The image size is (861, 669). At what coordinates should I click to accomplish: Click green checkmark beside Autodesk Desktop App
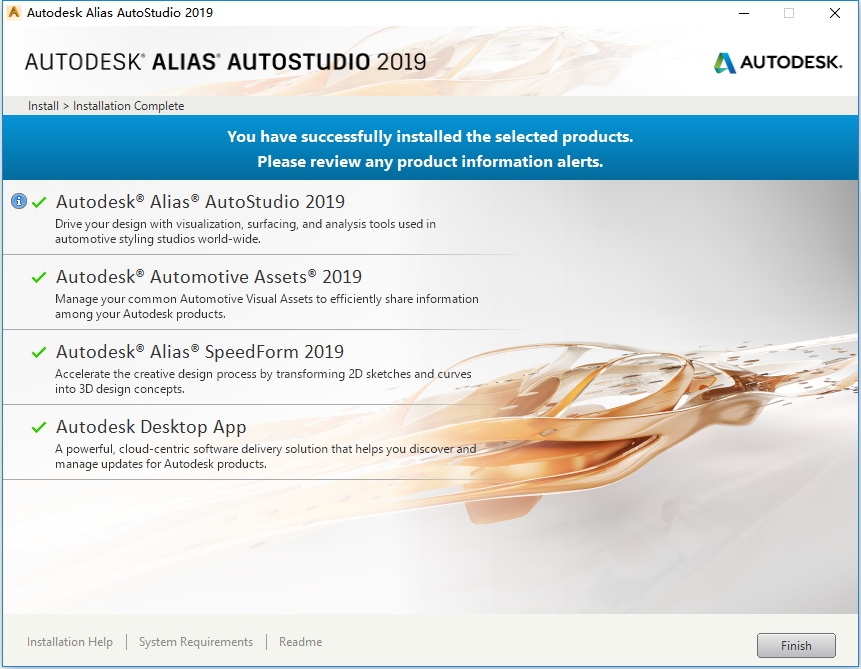(x=39, y=427)
